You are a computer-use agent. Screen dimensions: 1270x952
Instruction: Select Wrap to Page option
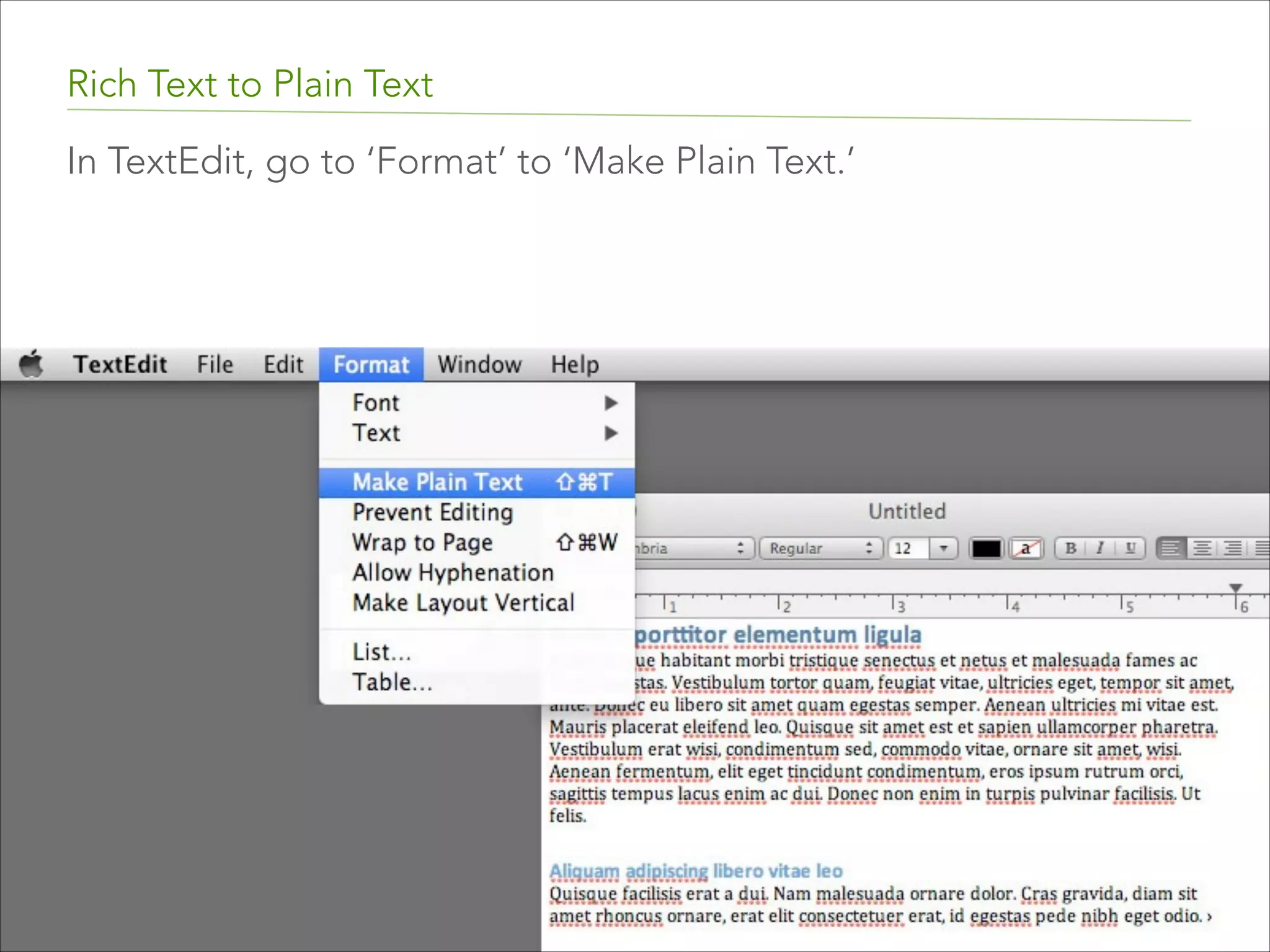point(423,543)
